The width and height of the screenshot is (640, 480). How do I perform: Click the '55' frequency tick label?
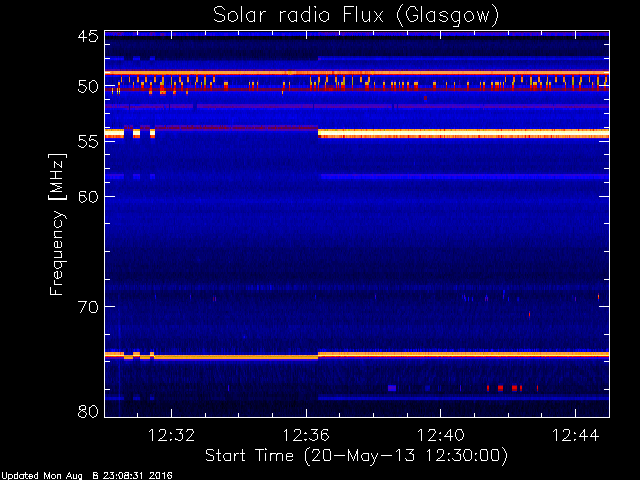click(x=88, y=142)
